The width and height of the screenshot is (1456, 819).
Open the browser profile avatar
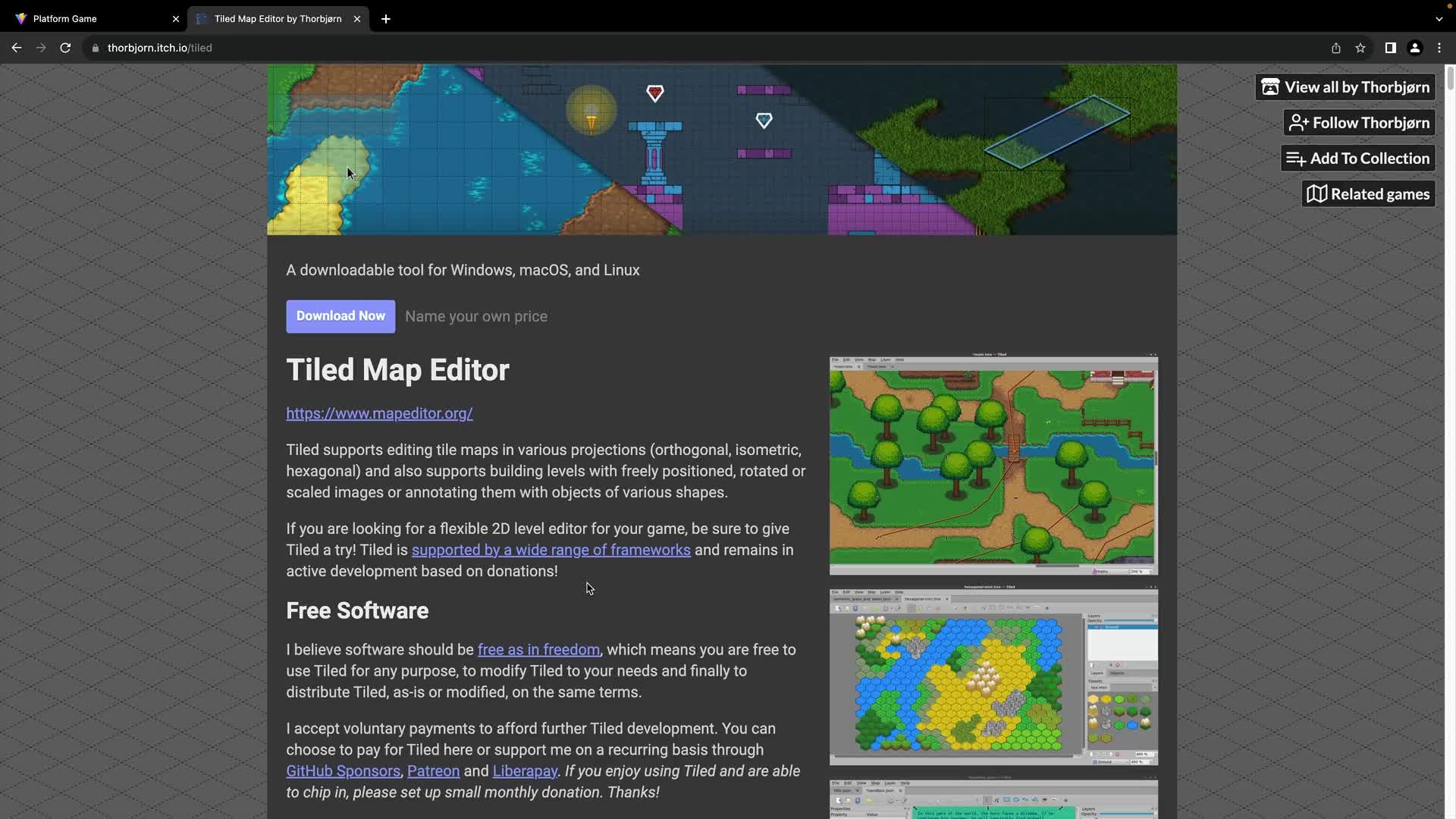click(x=1414, y=48)
